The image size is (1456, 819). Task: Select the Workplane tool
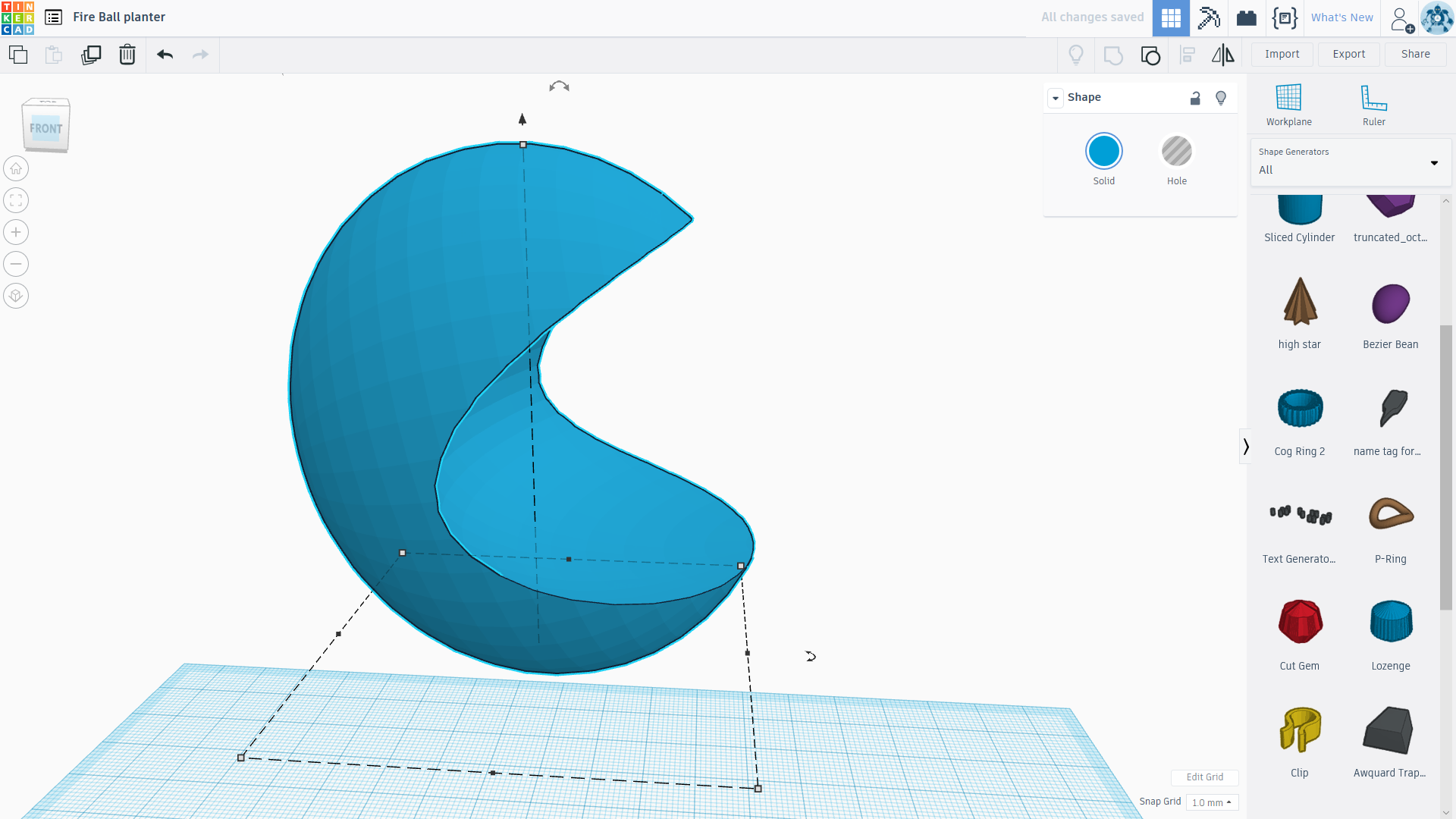tap(1288, 105)
